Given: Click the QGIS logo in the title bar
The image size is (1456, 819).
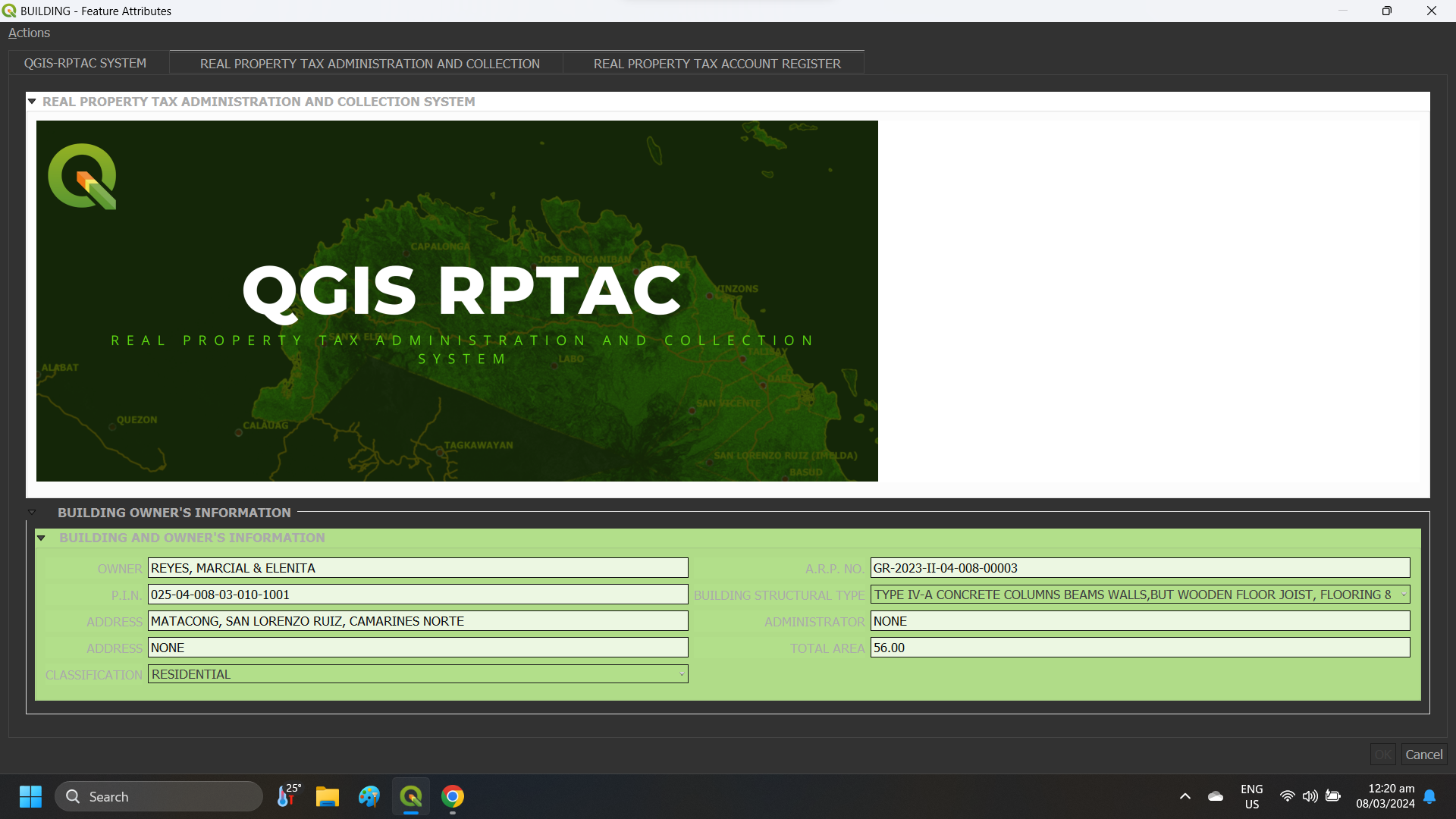Looking at the screenshot, I should pyautogui.click(x=9, y=11).
